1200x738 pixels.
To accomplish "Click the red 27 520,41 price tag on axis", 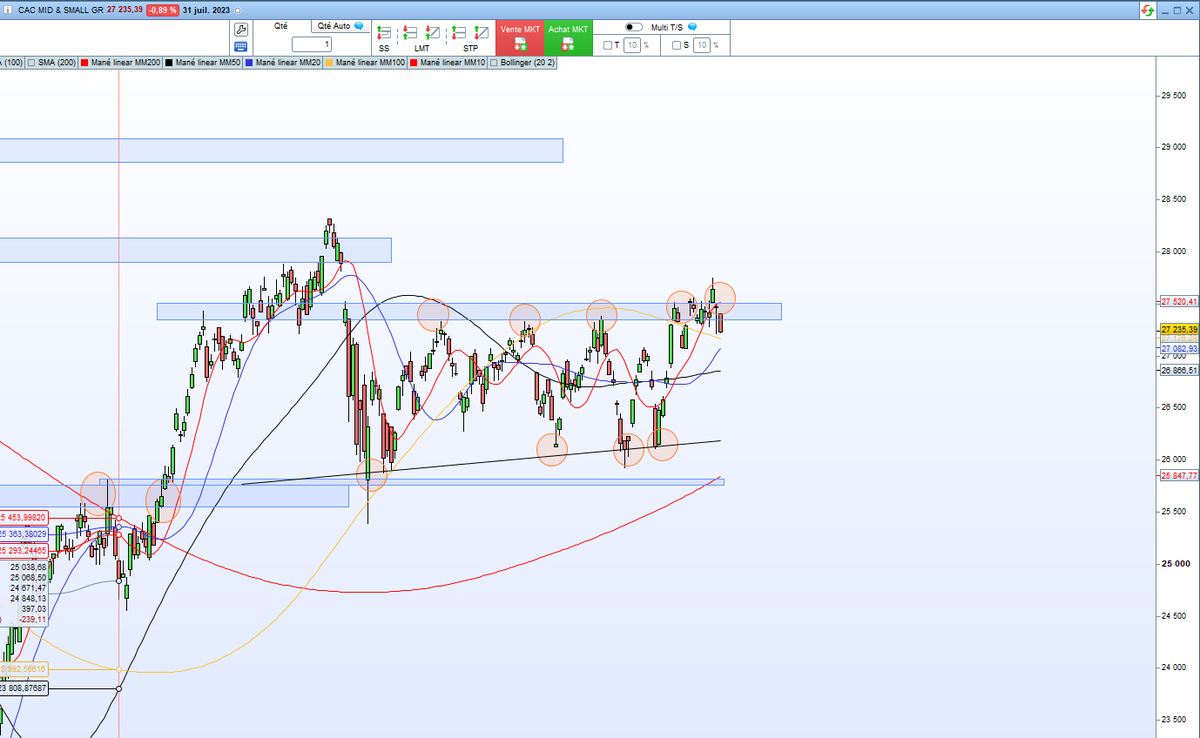I will [x=1179, y=301].
